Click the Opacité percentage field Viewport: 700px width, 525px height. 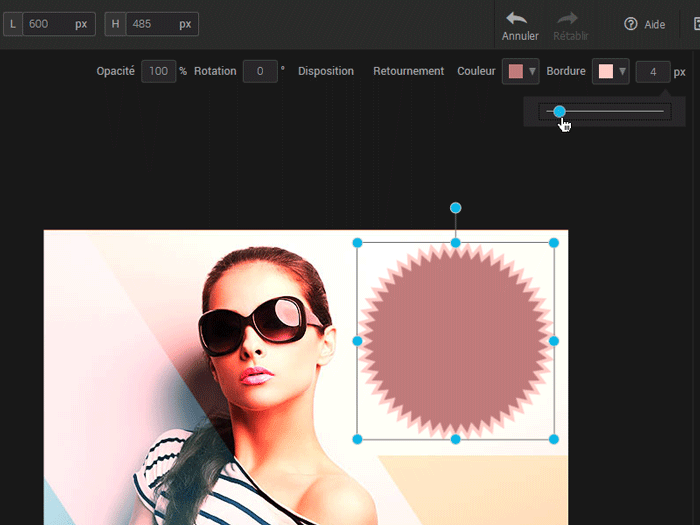pos(158,72)
